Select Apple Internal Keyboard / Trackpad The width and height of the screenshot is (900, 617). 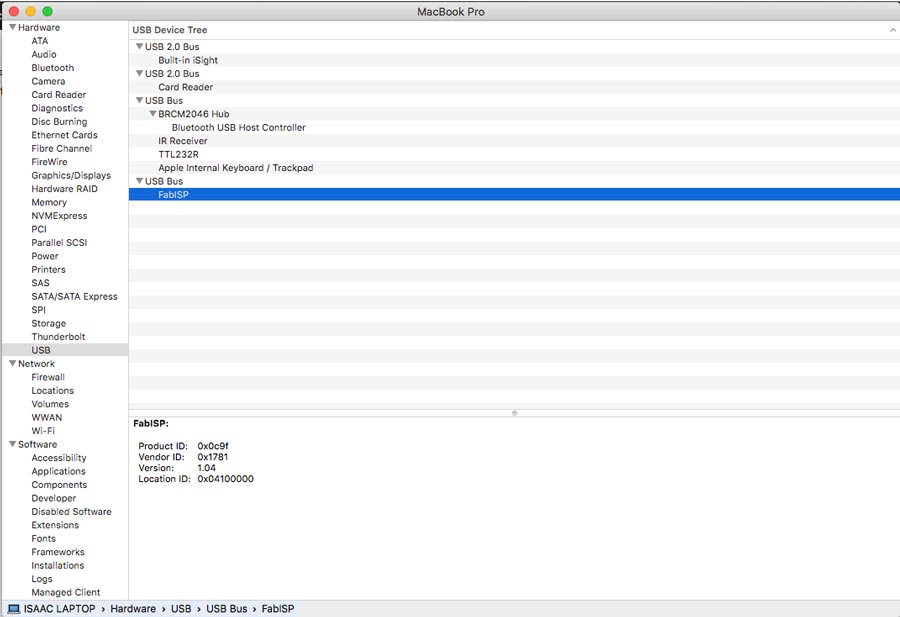[x=235, y=168]
